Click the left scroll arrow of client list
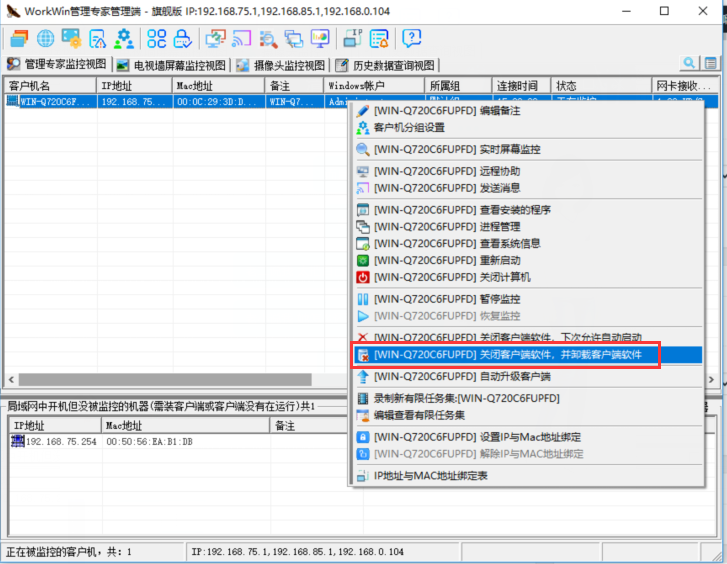Screen dimensions: 727x564 click(11, 379)
